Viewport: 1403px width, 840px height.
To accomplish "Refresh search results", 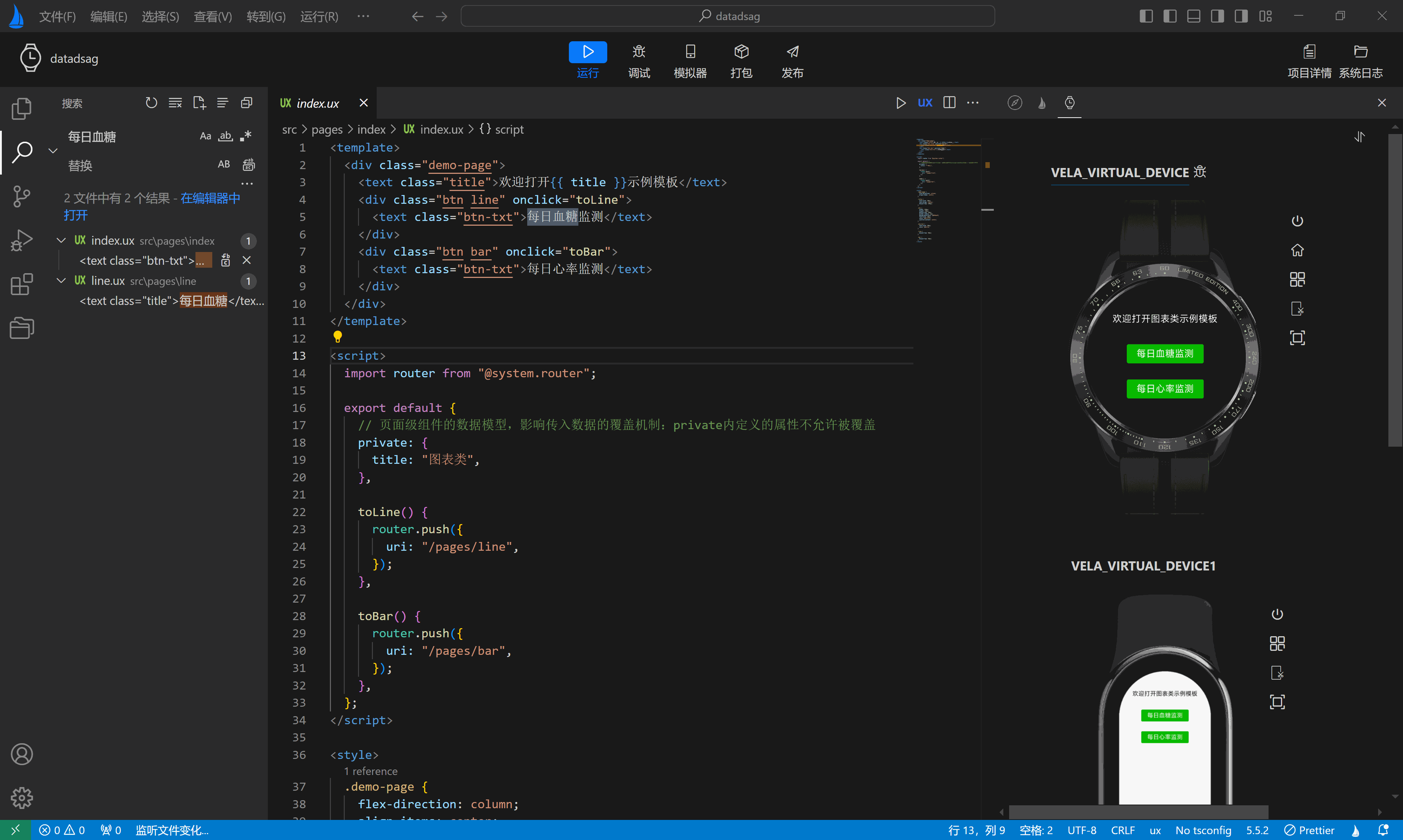I will pyautogui.click(x=151, y=103).
